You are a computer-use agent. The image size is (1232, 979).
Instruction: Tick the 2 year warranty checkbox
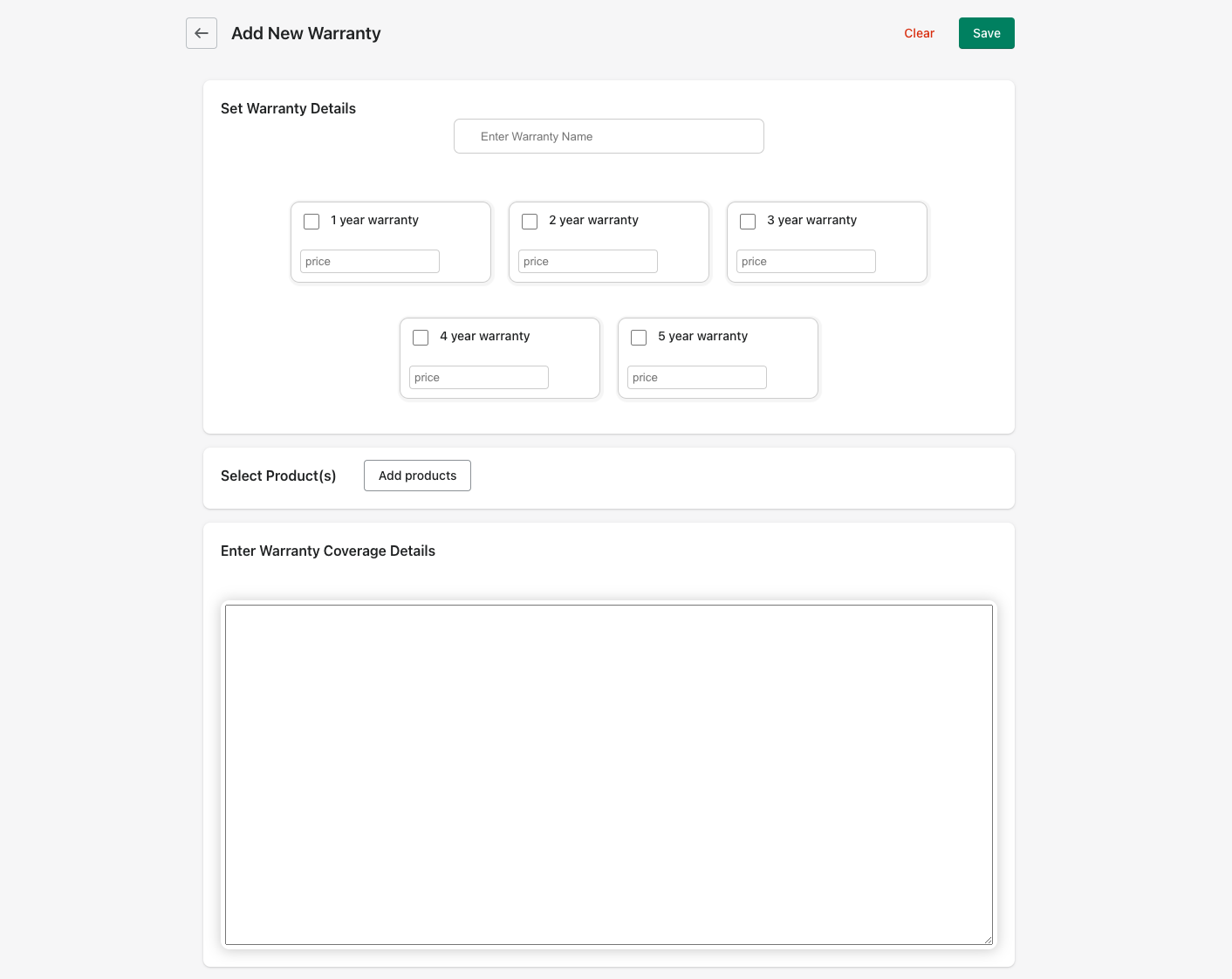[x=530, y=222]
